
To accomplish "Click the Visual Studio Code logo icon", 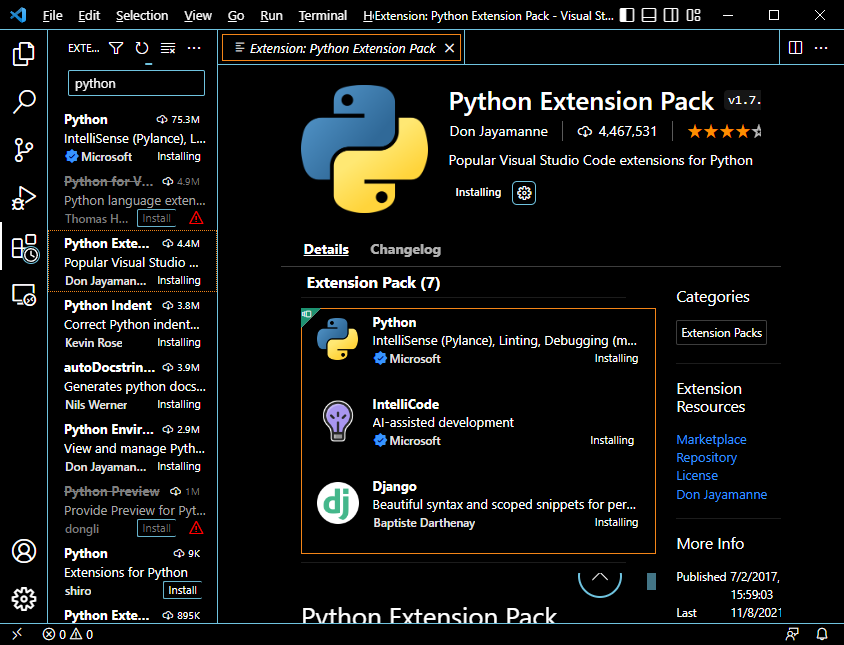I will (18, 15).
